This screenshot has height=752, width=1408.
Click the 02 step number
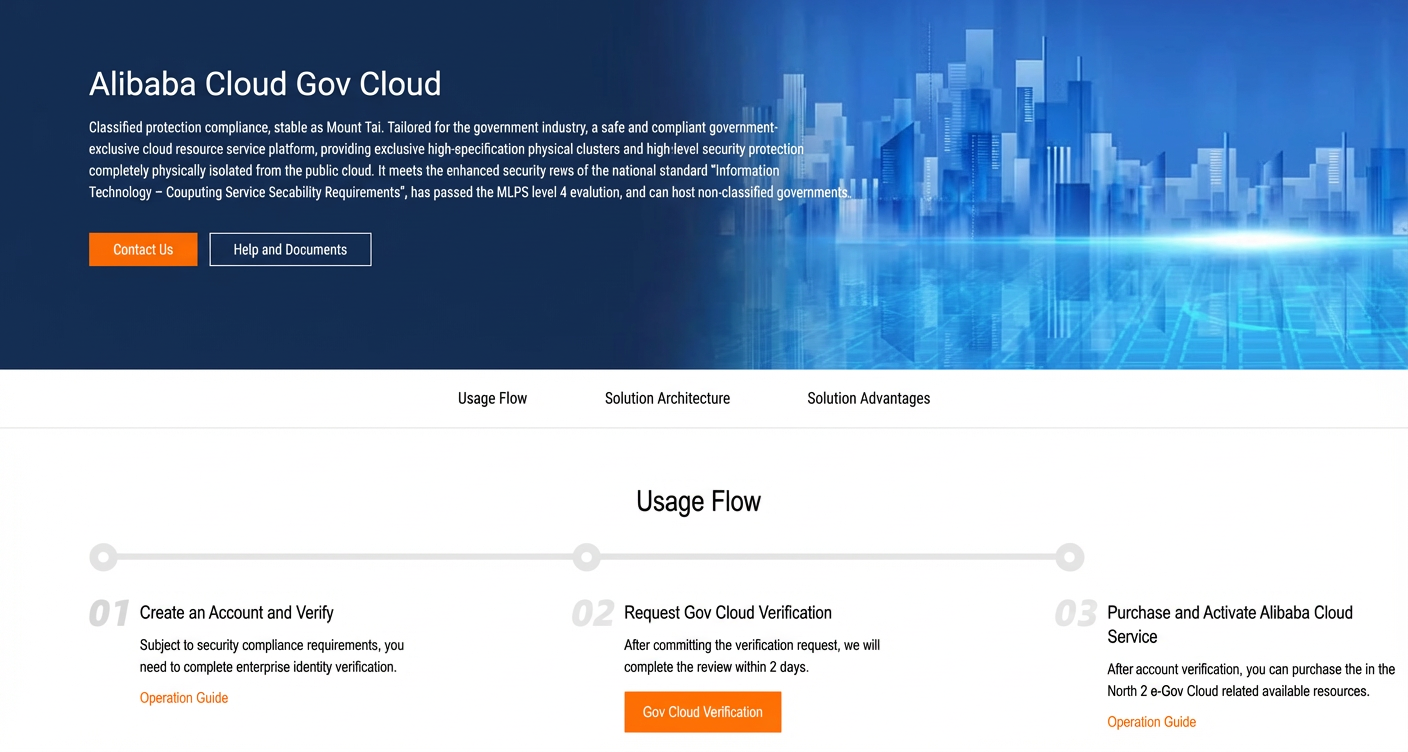click(x=593, y=614)
